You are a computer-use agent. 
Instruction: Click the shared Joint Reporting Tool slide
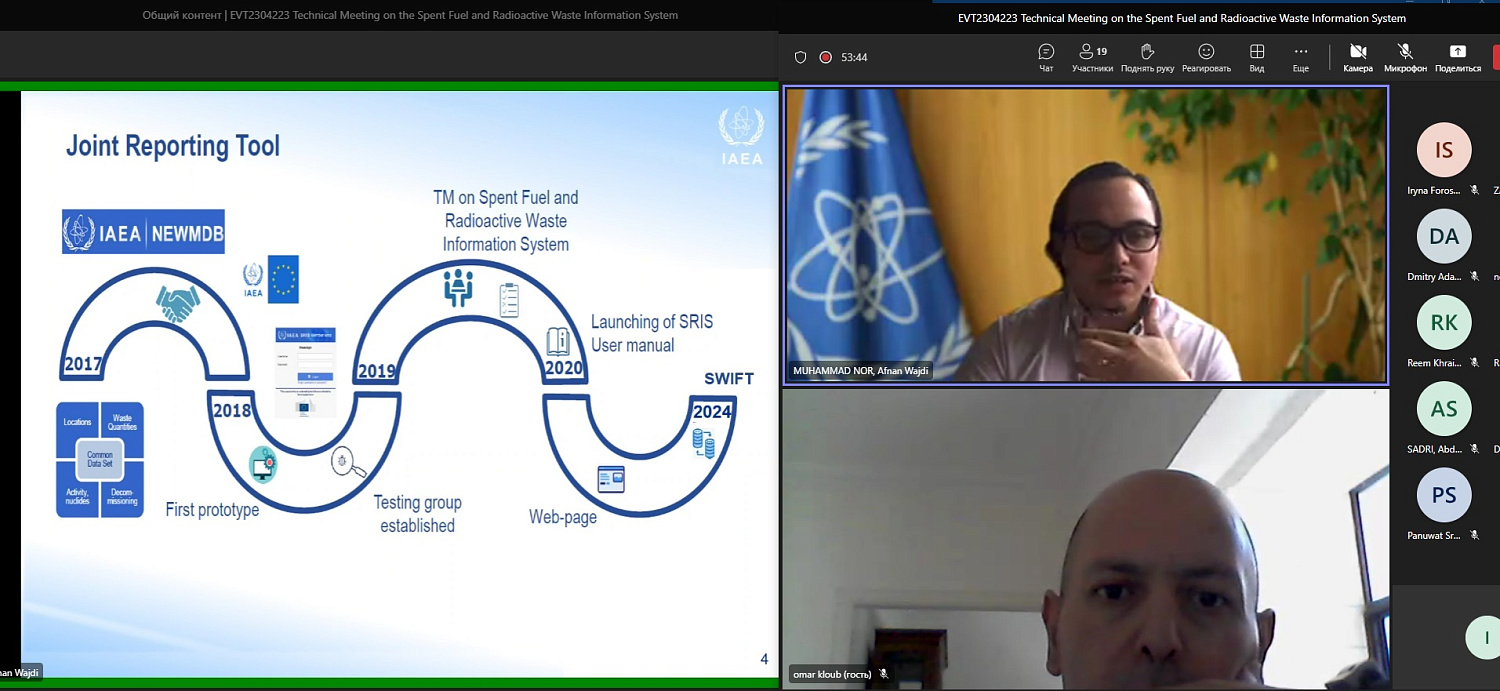400,380
